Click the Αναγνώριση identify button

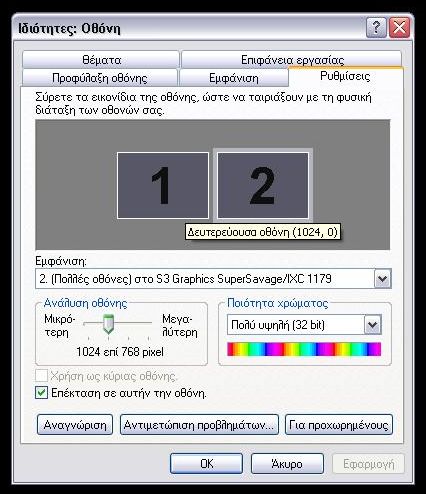tap(75, 425)
